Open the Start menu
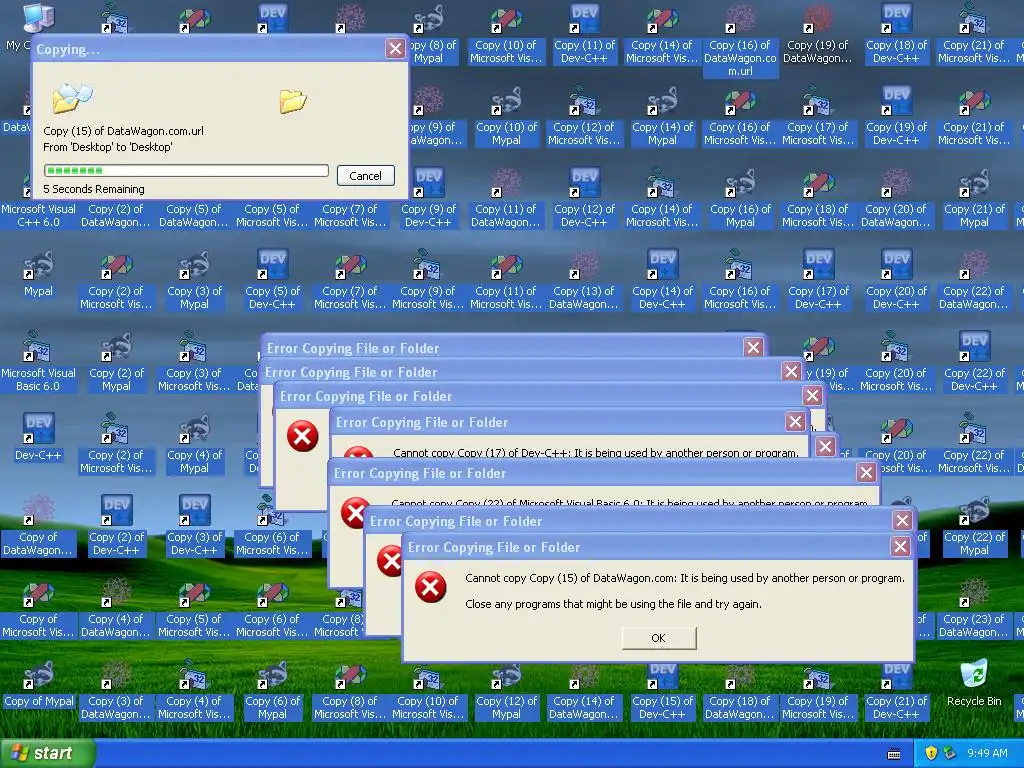 (46, 753)
